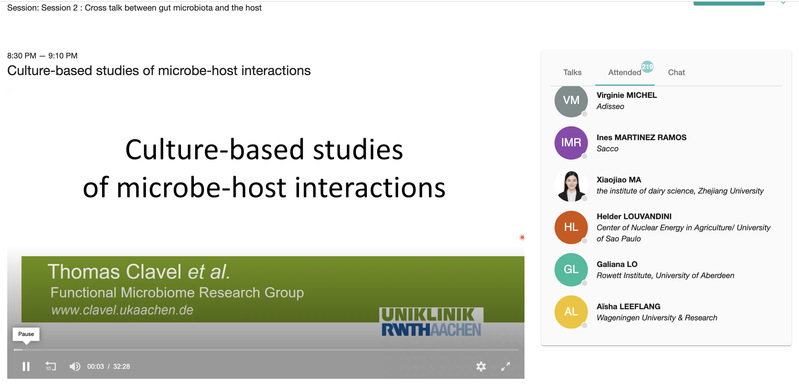The height and width of the screenshot is (391, 799).
Task: Click Wageningen University & Research text
Action: (656, 318)
